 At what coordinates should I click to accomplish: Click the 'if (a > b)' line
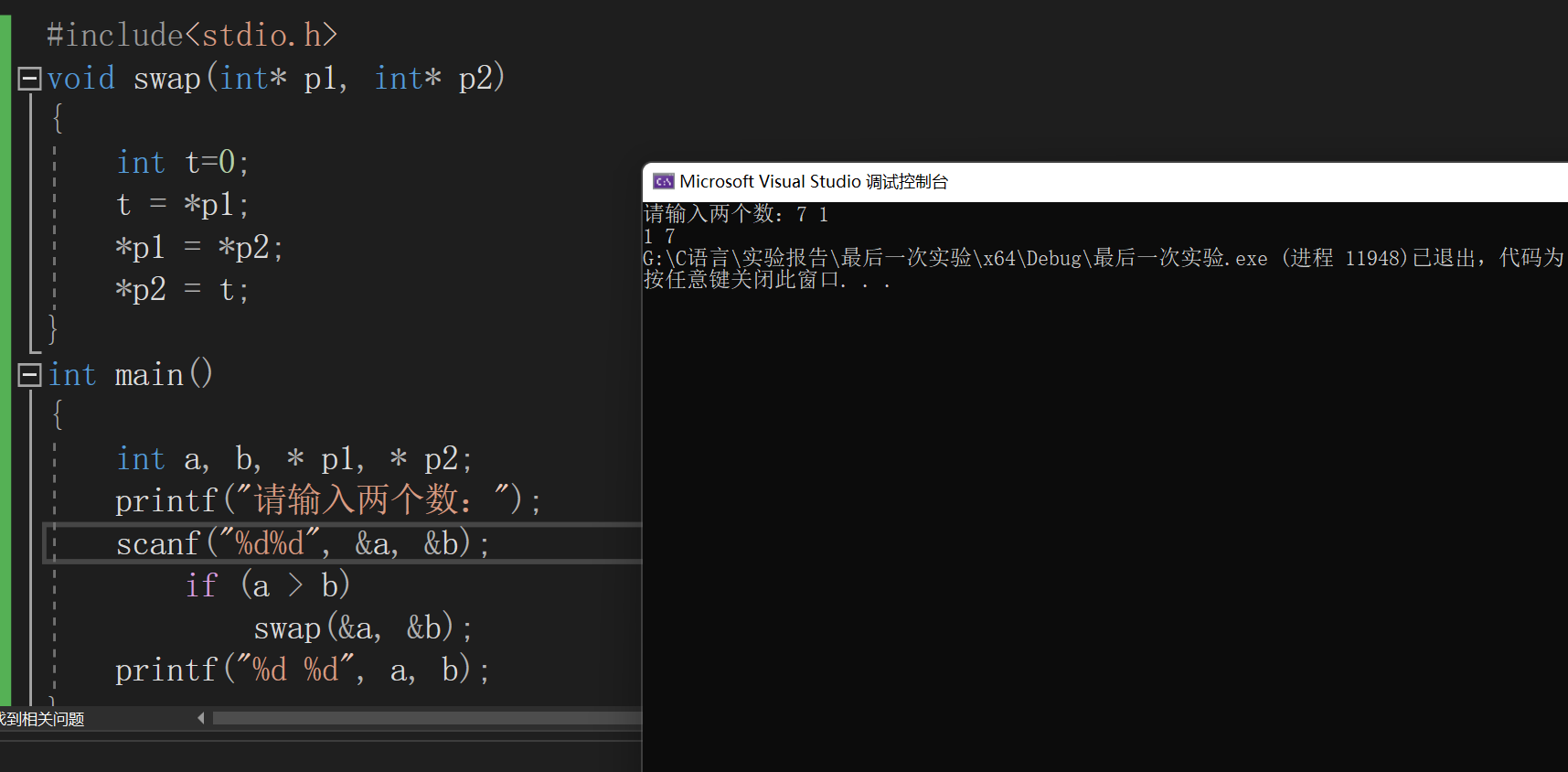click(268, 585)
